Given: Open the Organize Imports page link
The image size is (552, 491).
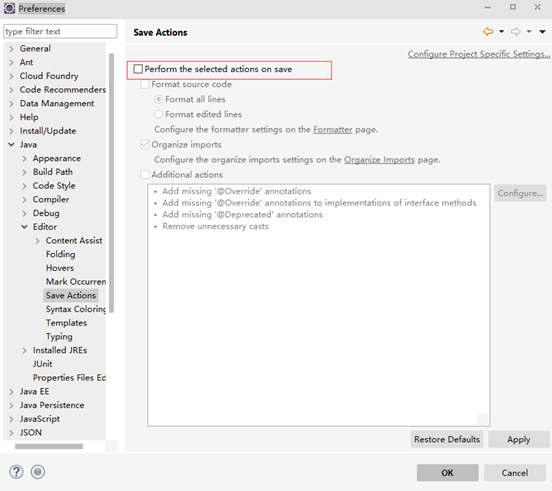Looking at the screenshot, I should 379,159.
